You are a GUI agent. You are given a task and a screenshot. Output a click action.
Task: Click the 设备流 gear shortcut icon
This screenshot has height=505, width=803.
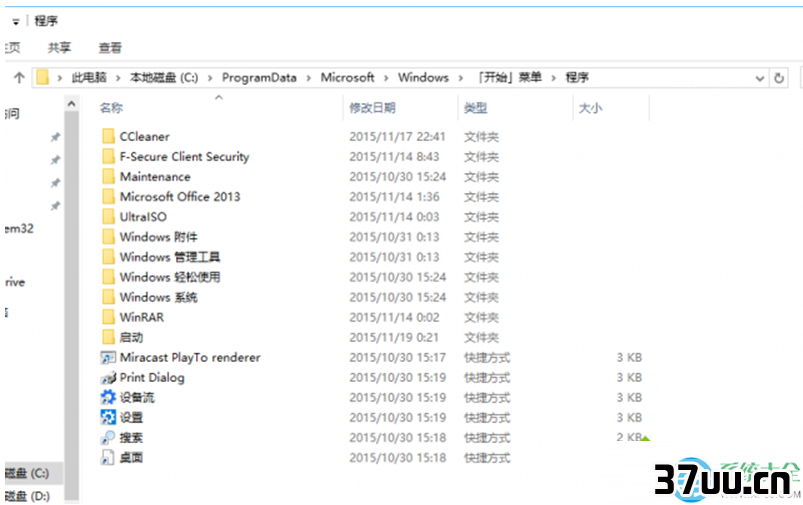[x=108, y=397]
